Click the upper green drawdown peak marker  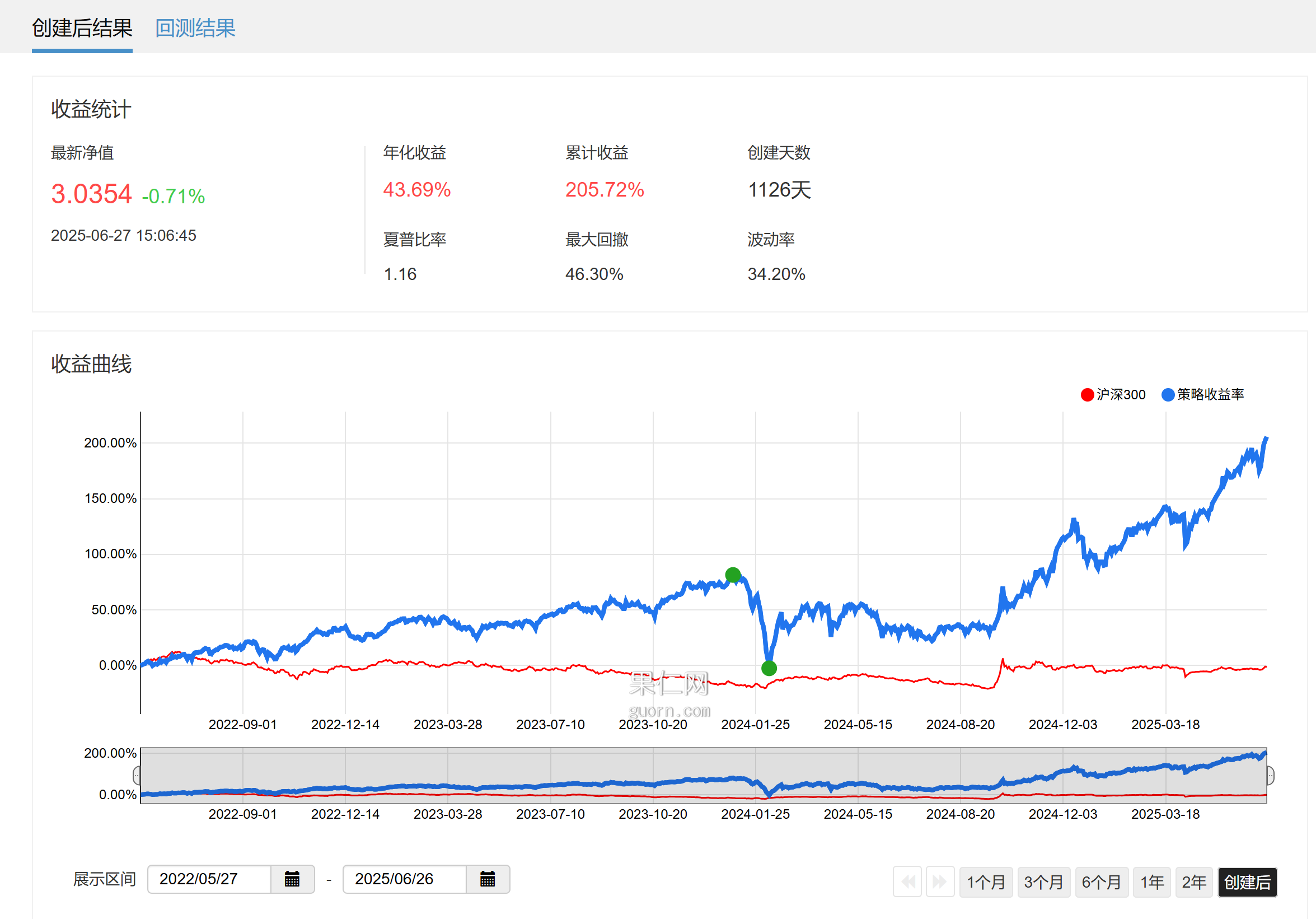coord(733,575)
